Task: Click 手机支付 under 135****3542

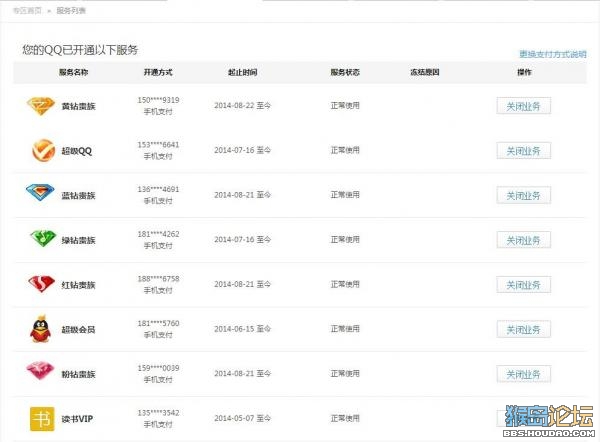Action: pos(158,424)
